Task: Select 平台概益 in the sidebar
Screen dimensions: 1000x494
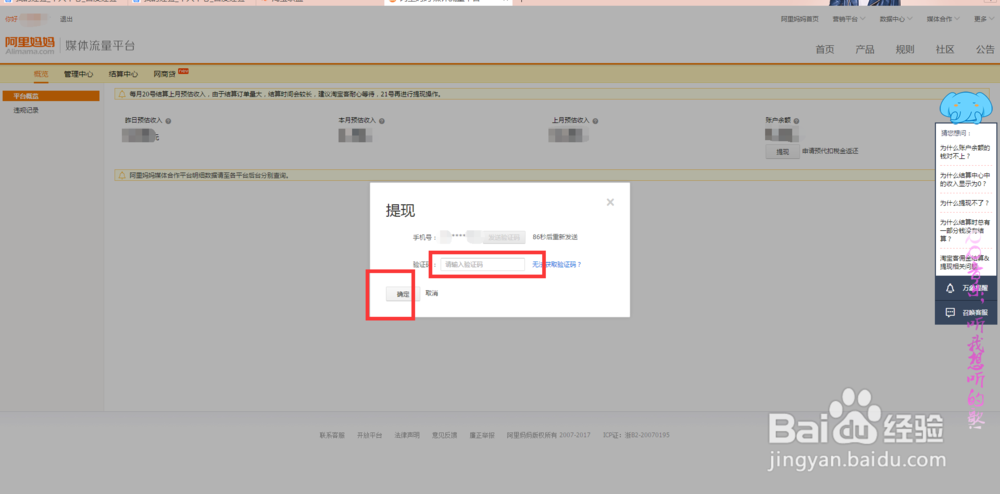Action: 51,96
